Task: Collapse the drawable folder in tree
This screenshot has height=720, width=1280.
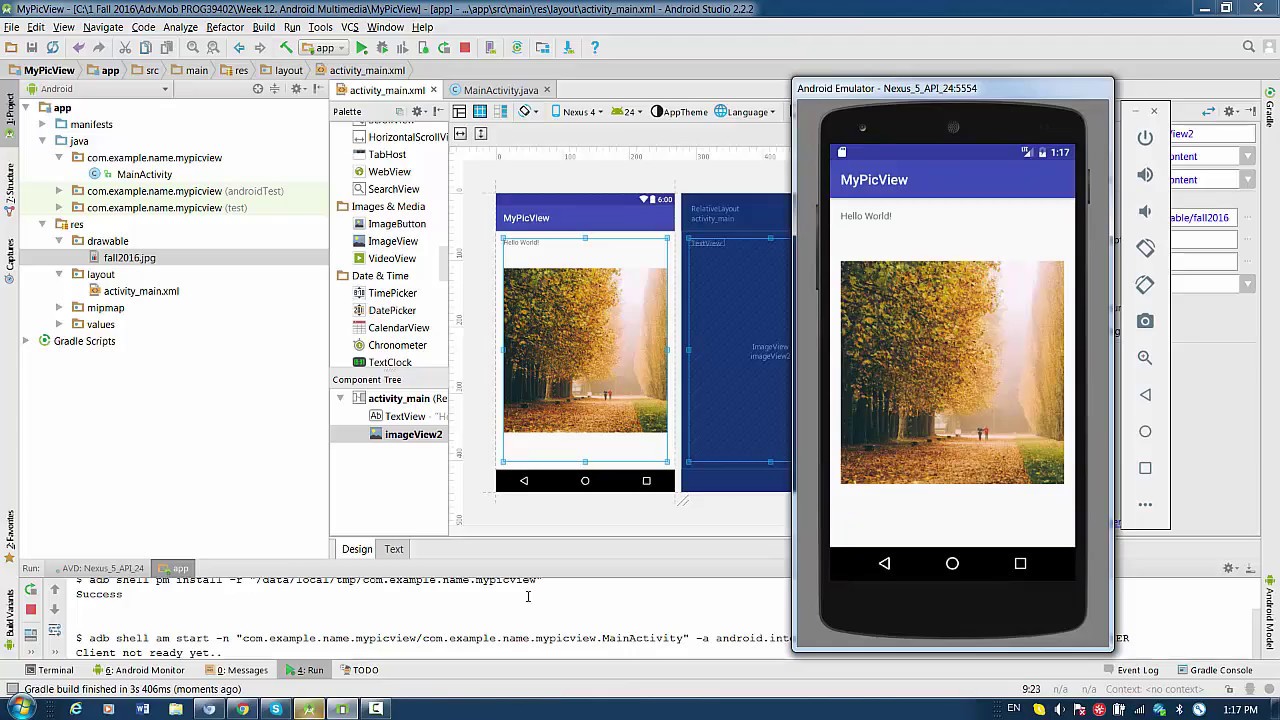Action: [59, 241]
